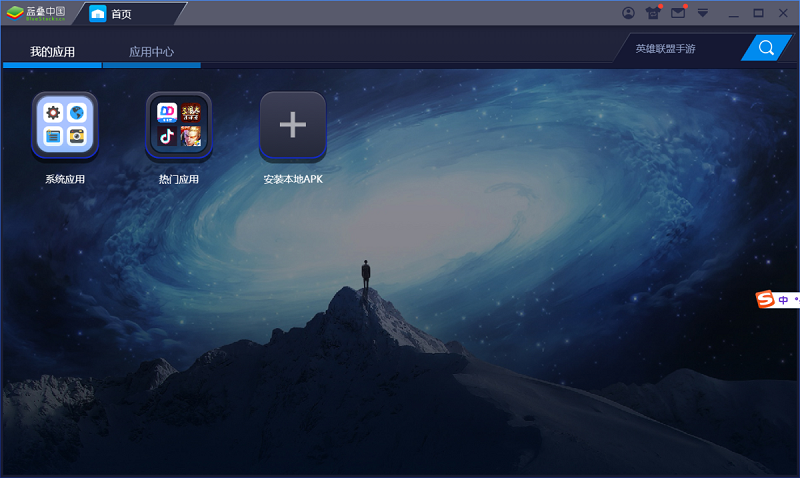Click the 安装本地APK text label
The height and width of the screenshot is (478, 800).
point(293,180)
